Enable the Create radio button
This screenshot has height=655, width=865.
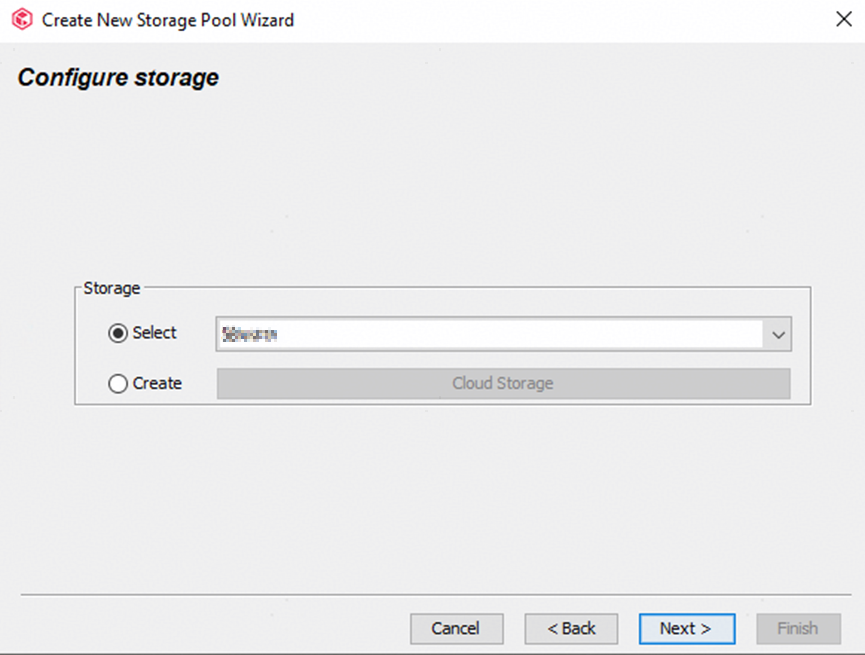[118, 384]
